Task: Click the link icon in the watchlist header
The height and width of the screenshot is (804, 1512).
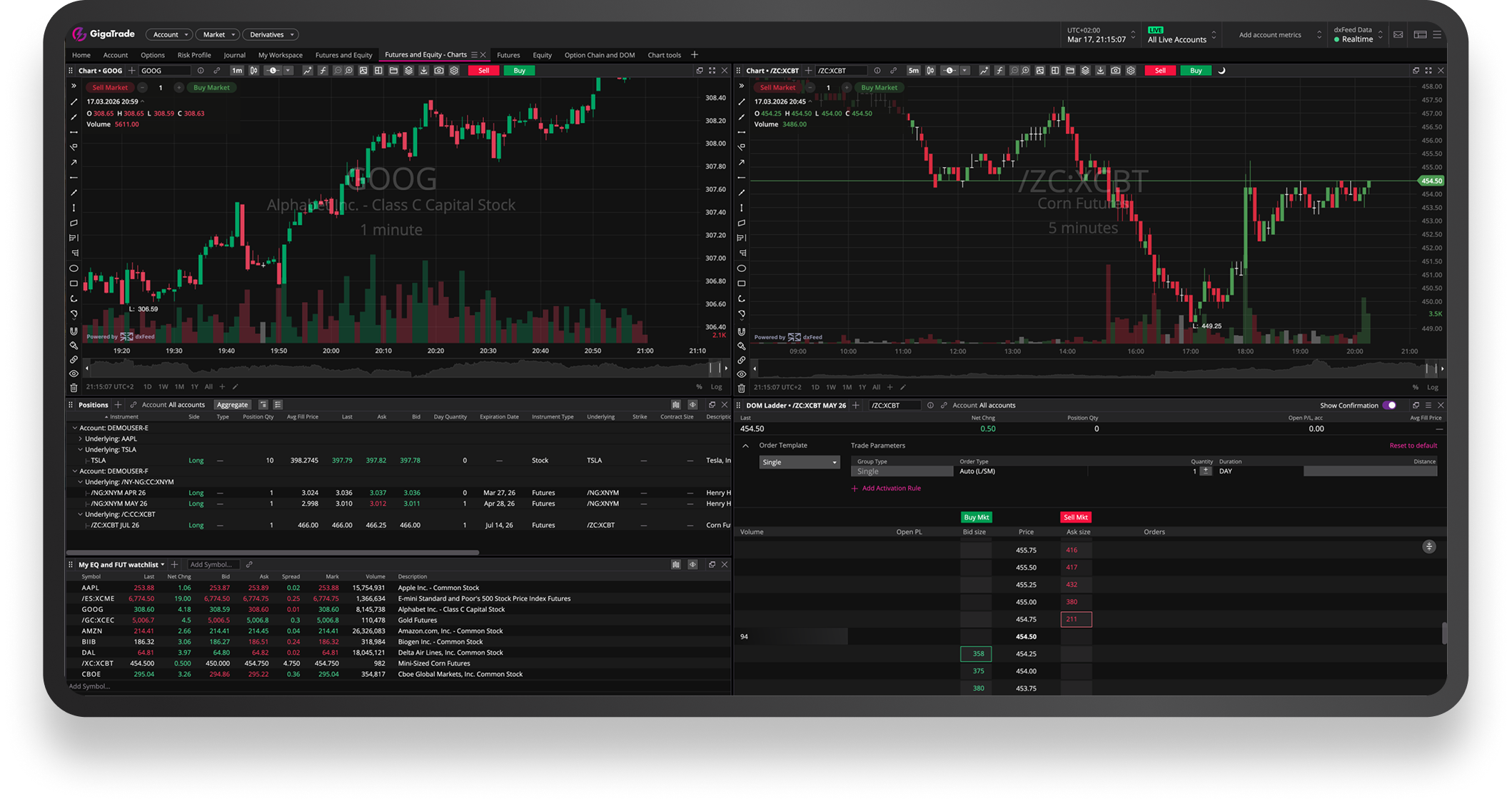Action: (x=249, y=565)
